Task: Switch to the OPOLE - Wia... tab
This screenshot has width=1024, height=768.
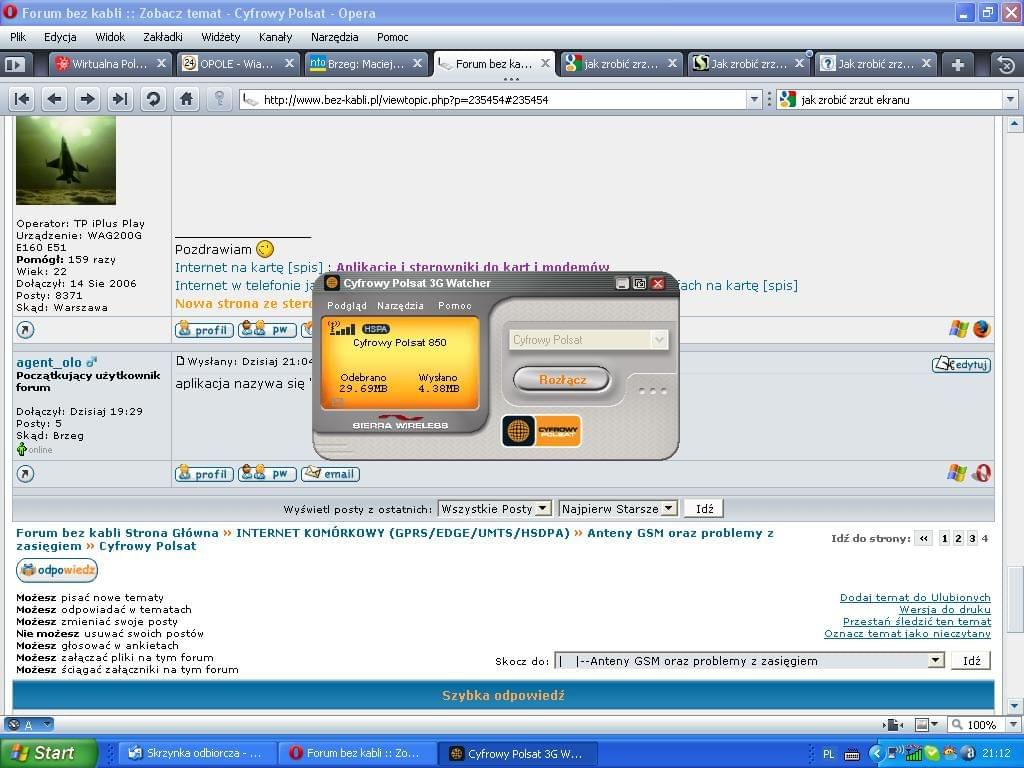Action: click(x=238, y=64)
